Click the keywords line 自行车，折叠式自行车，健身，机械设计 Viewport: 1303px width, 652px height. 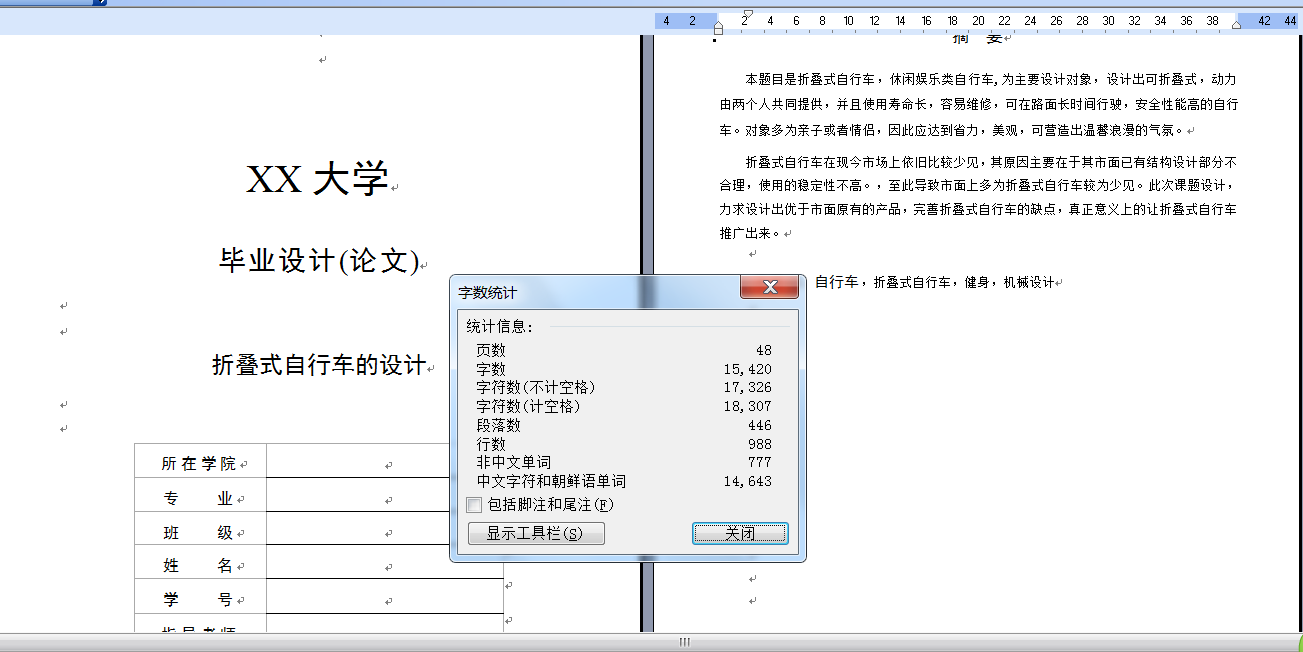[x=934, y=283]
